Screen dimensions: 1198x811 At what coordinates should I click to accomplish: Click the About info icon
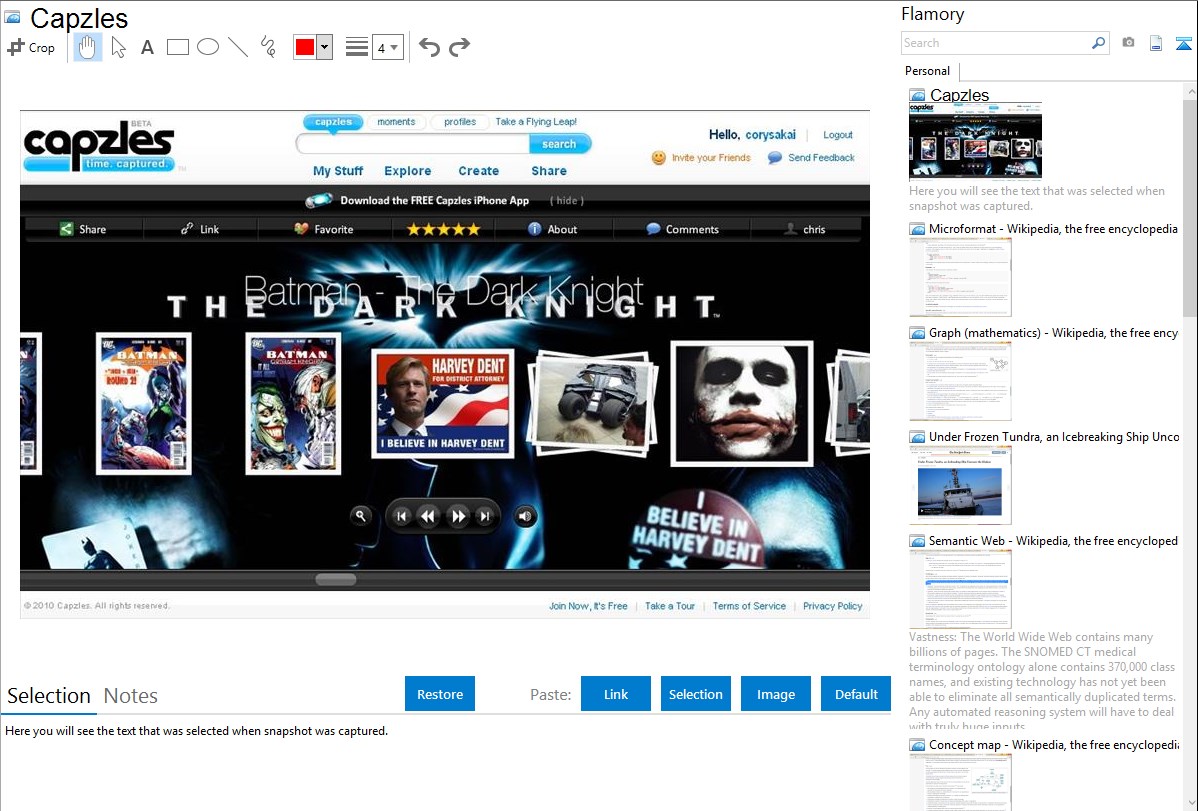[535, 229]
